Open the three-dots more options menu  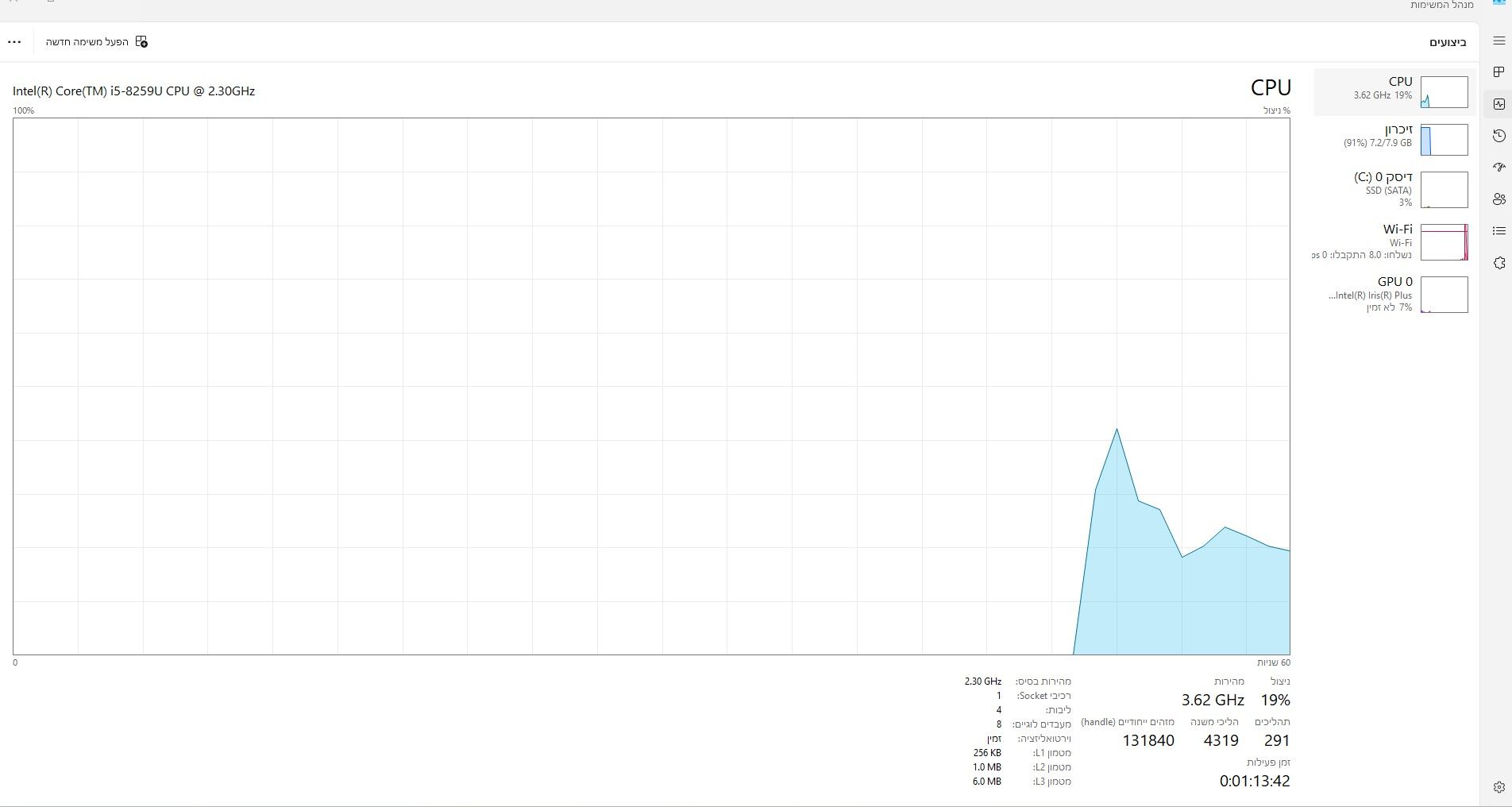click(x=14, y=41)
